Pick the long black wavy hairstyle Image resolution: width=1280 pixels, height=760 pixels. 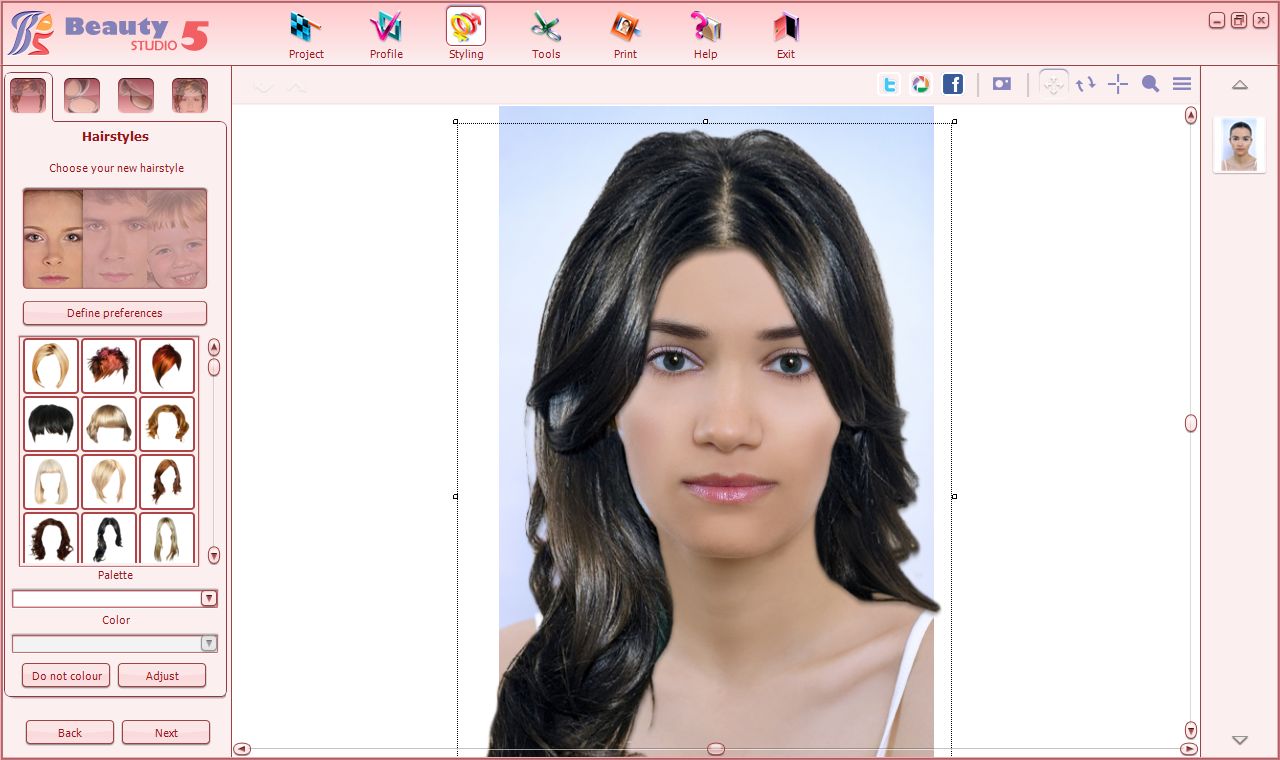(109, 539)
